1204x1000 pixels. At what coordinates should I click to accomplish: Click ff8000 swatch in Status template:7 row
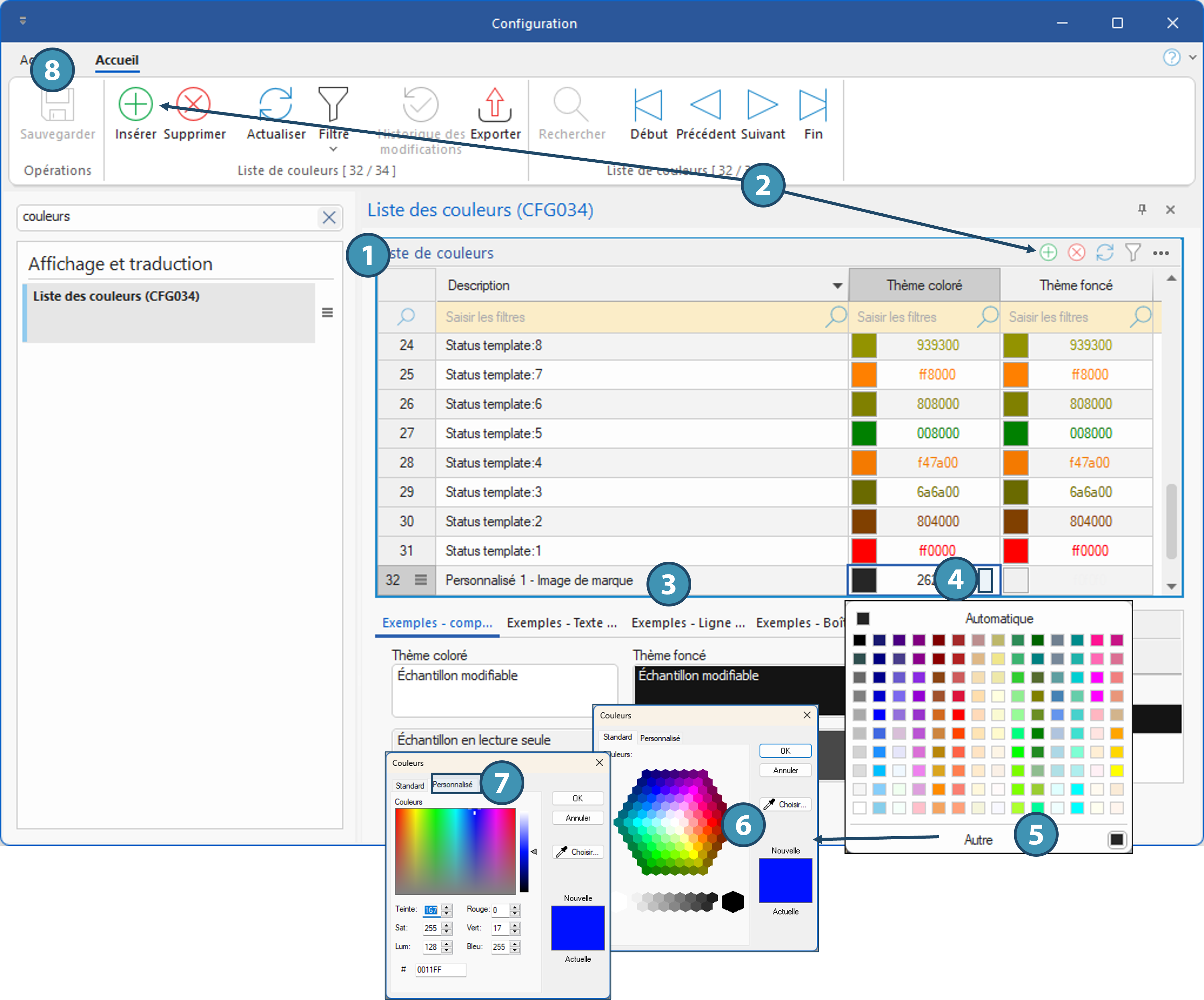[x=863, y=374]
